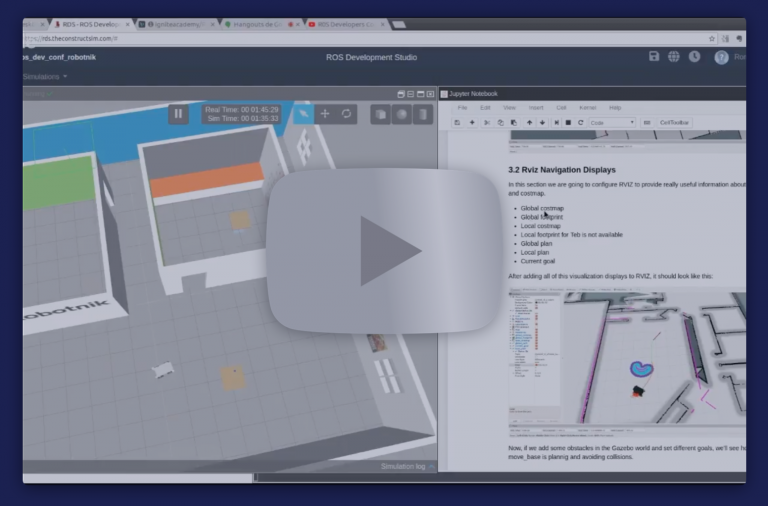Click the 'Current goal' list item

pos(538,261)
